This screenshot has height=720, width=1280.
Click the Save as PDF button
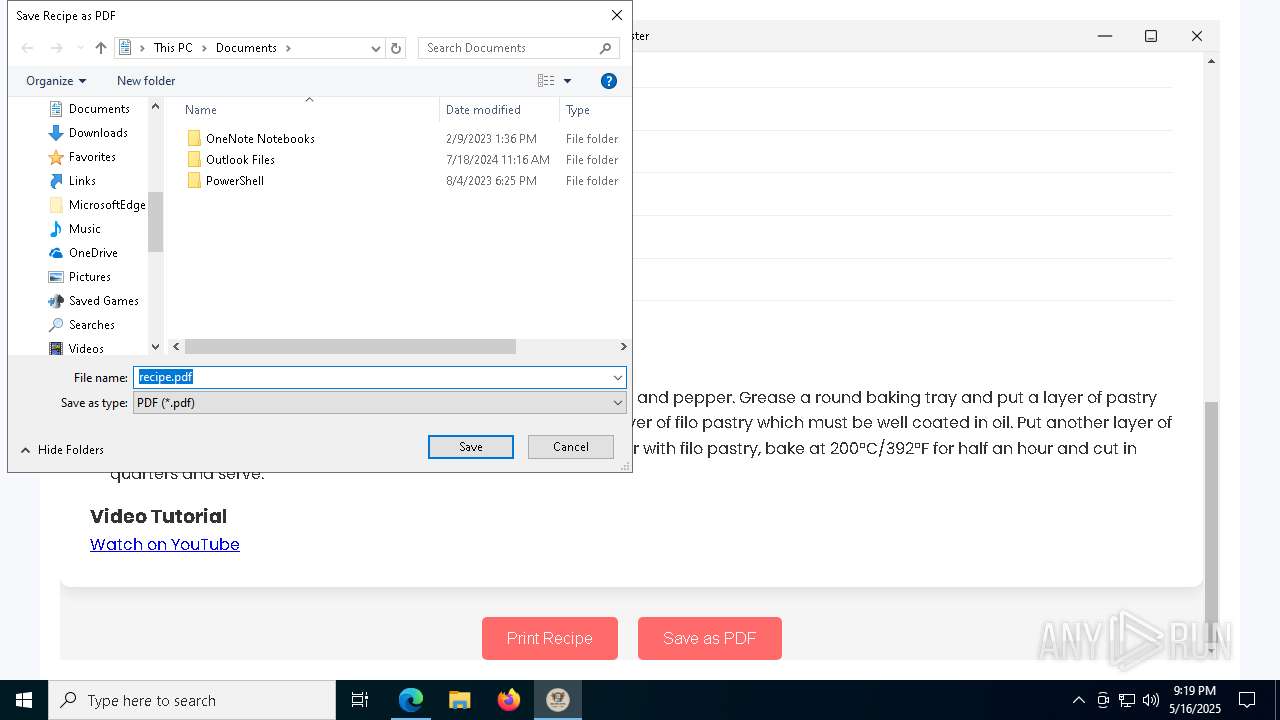click(x=710, y=638)
